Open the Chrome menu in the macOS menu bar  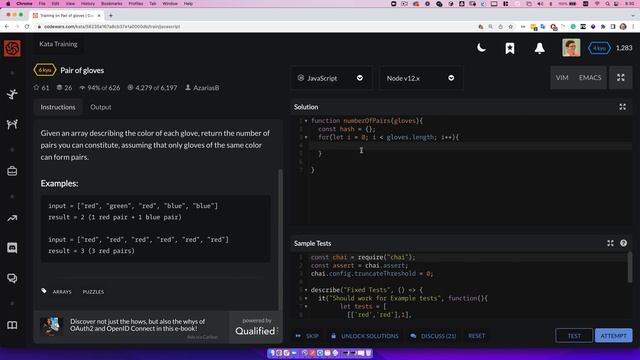pos(24,3)
